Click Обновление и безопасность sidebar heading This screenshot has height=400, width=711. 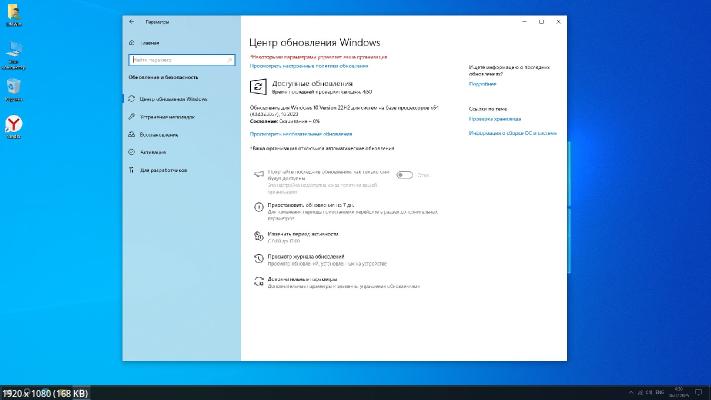pyautogui.click(x=163, y=78)
